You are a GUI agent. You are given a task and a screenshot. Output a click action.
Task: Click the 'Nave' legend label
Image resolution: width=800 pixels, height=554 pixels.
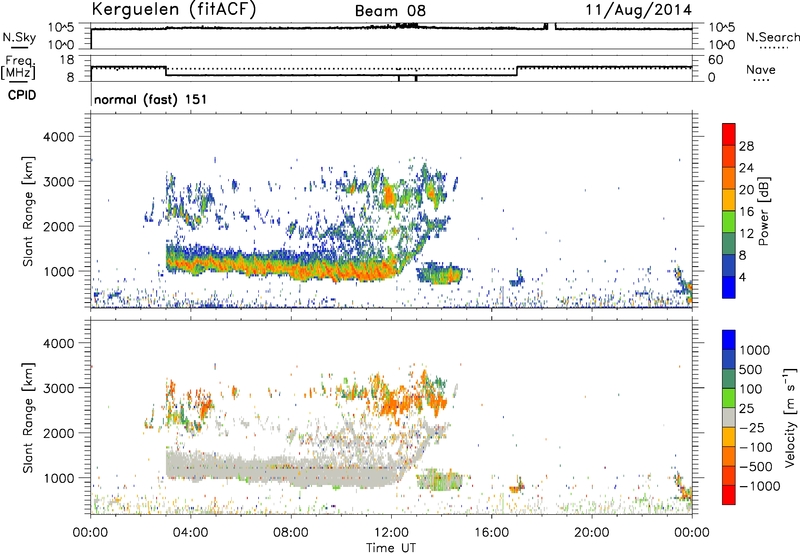(761, 70)
